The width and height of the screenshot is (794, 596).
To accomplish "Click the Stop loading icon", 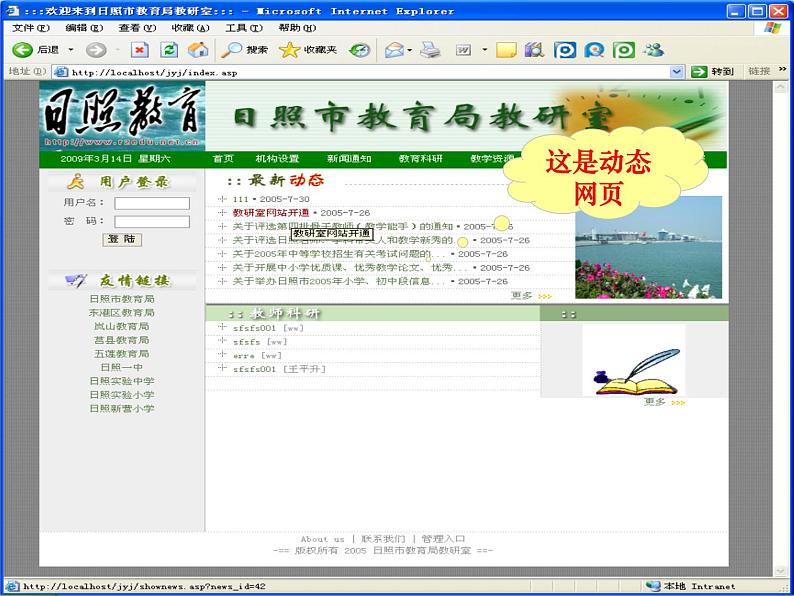I will pyautogui.click(x=139, y=50).
